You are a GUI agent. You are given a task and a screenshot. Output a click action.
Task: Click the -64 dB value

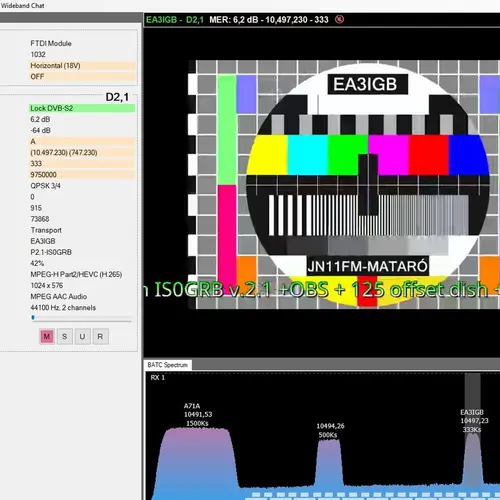40,130
